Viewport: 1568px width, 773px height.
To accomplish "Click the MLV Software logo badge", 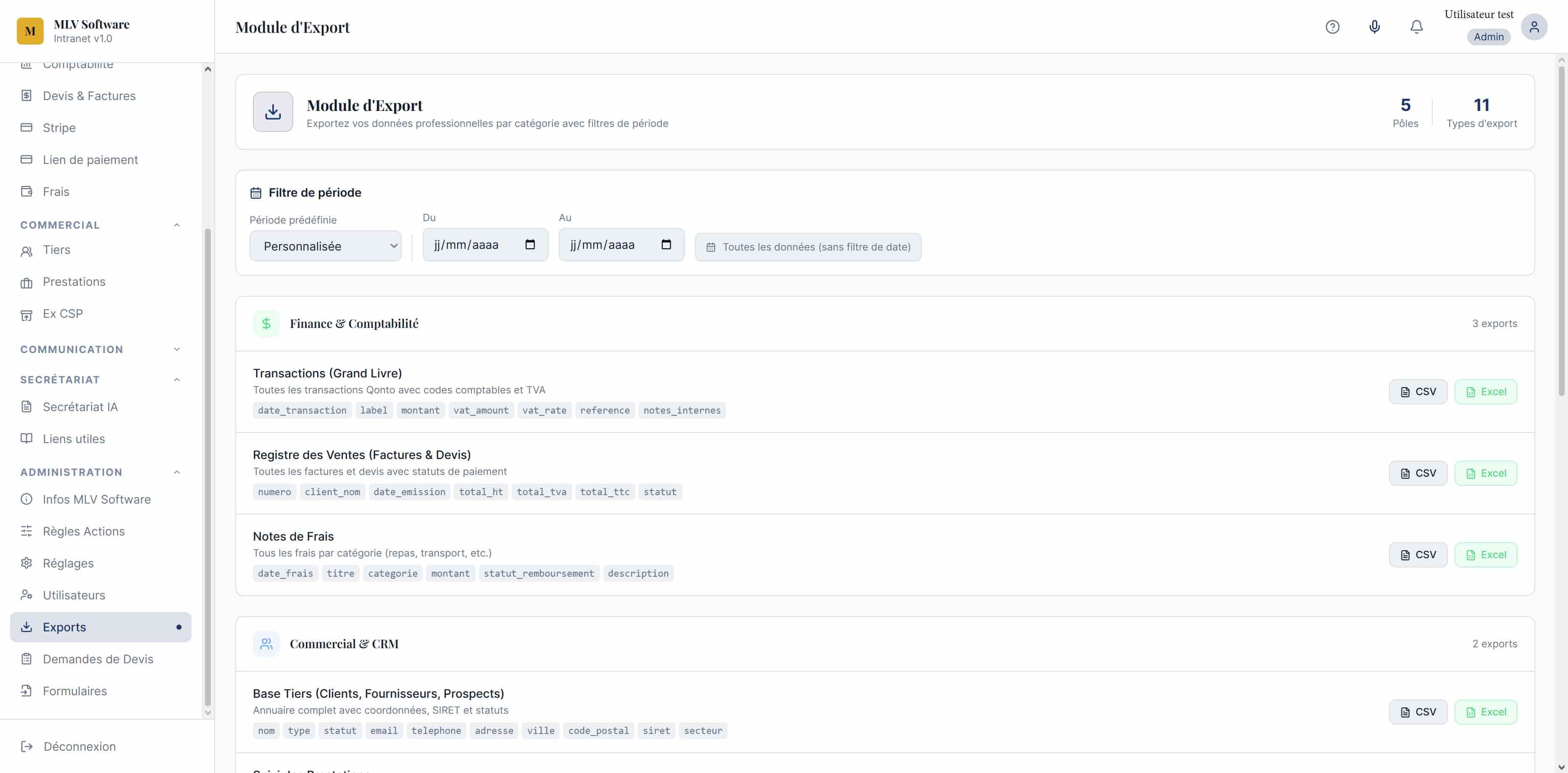I will tap(30, 30).
